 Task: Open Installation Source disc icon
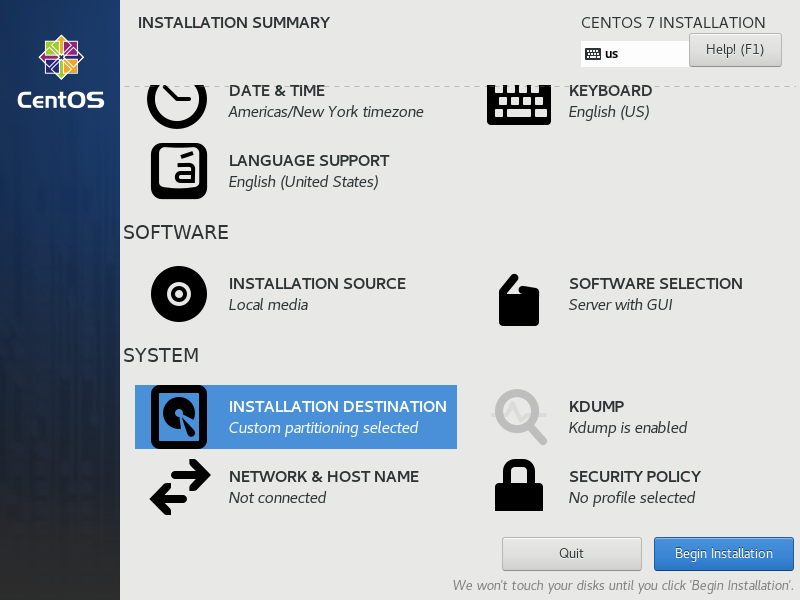click(179, 294)
